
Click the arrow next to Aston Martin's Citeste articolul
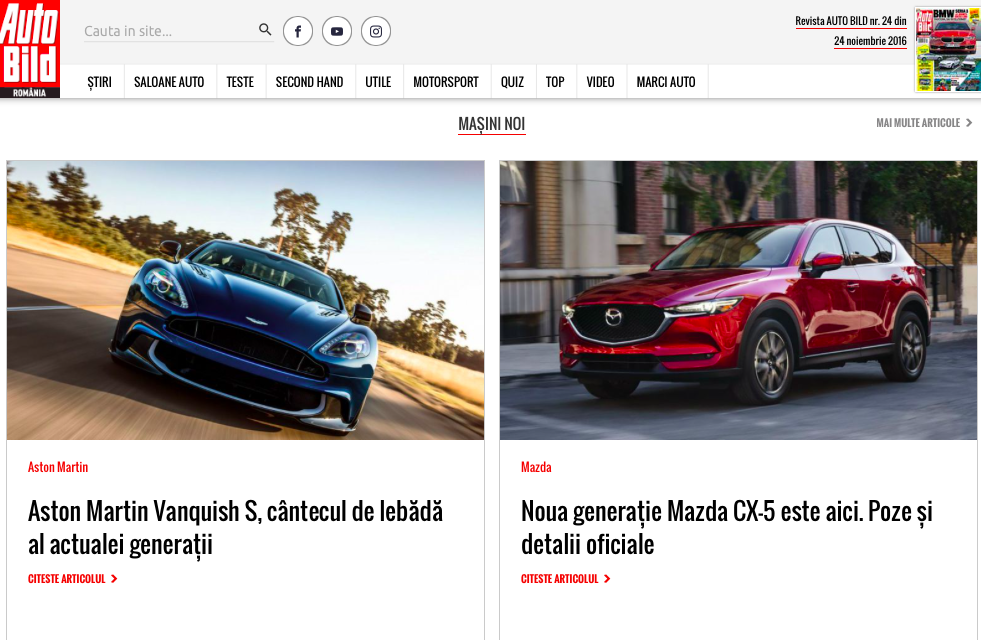(114, 579)
